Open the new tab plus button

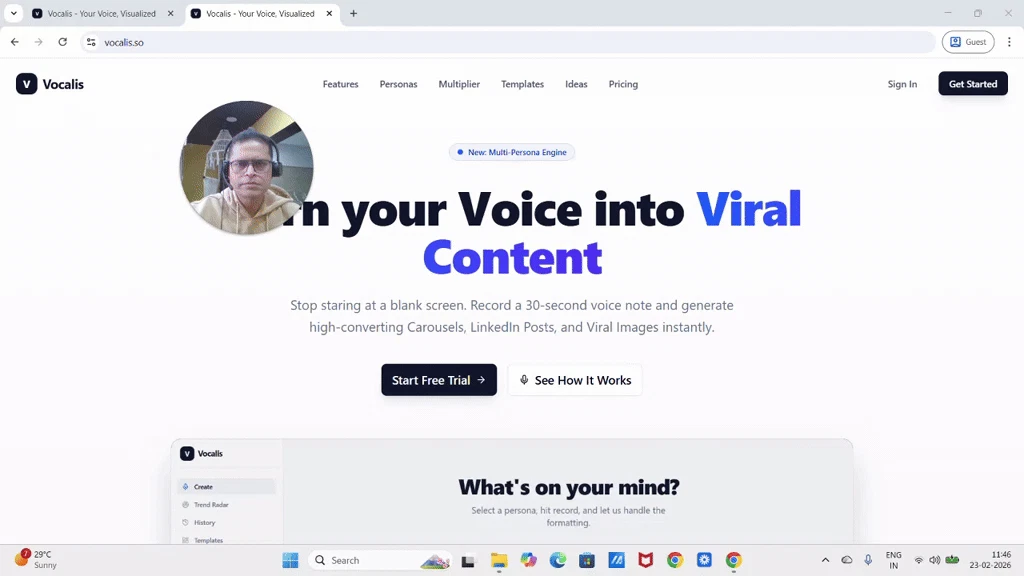(353, 13)
